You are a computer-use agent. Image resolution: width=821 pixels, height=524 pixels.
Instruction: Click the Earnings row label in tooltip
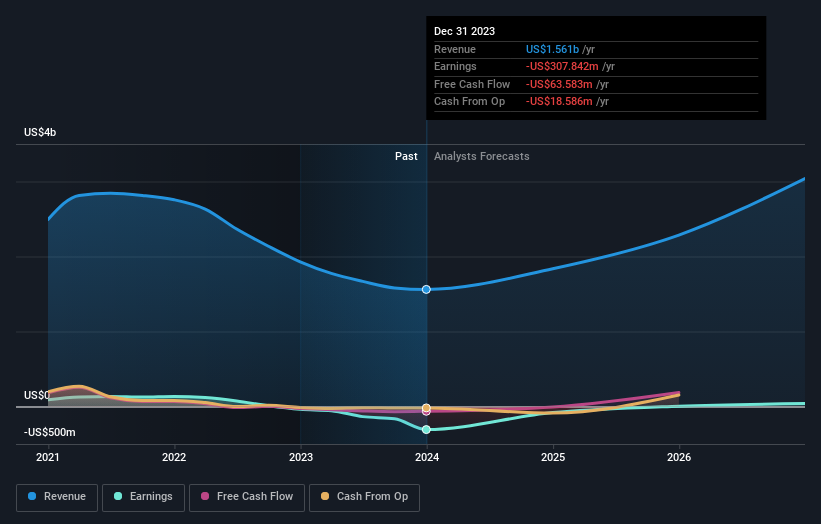click(455, 66)
